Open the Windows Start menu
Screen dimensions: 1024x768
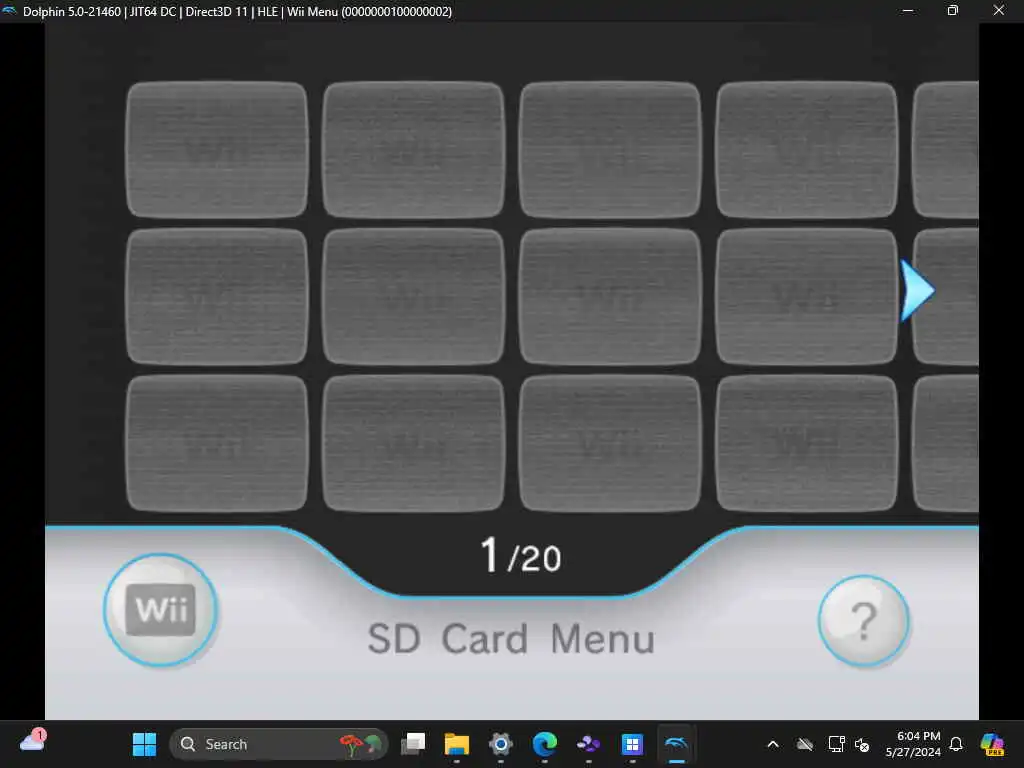144,744
